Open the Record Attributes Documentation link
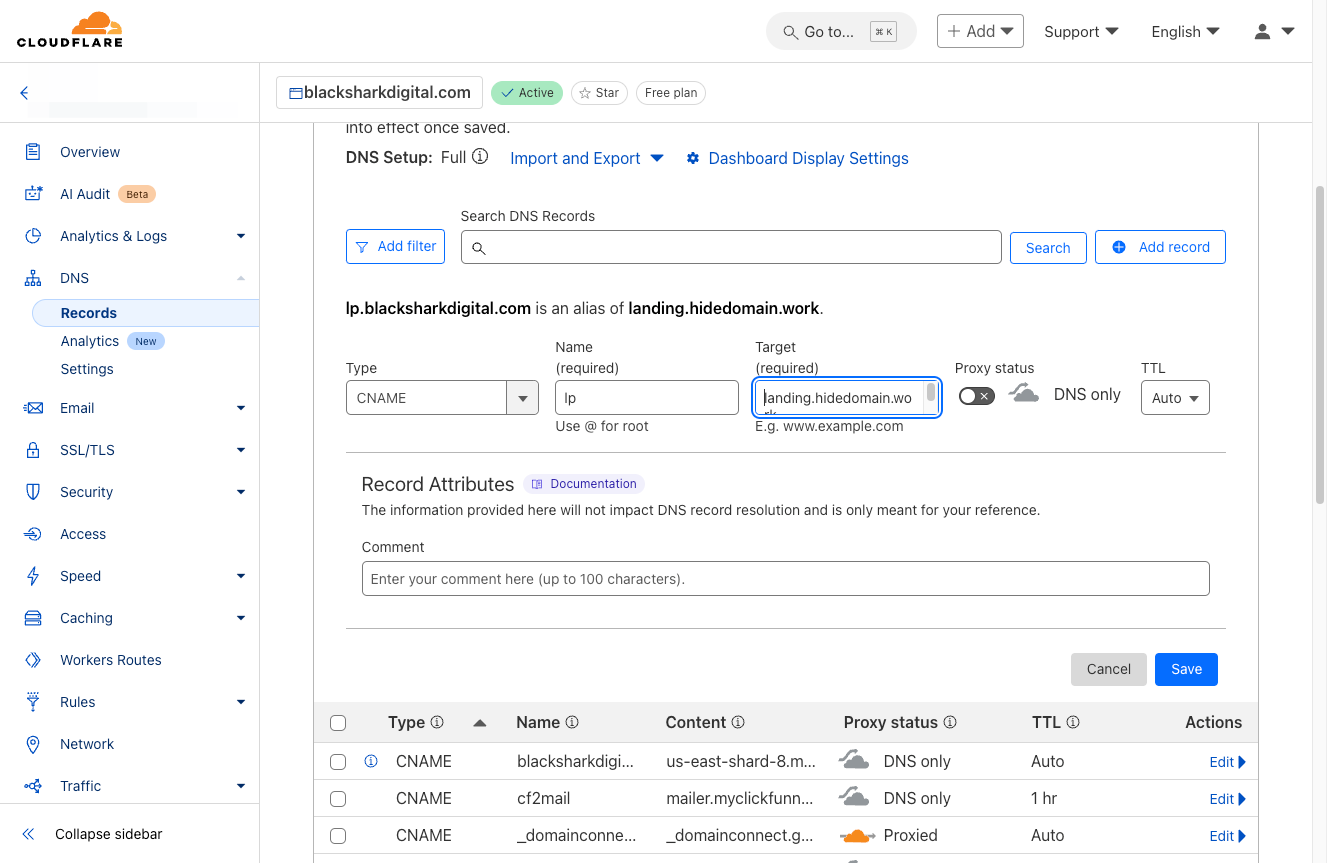 pyautogui.click(x=584, y=484)
